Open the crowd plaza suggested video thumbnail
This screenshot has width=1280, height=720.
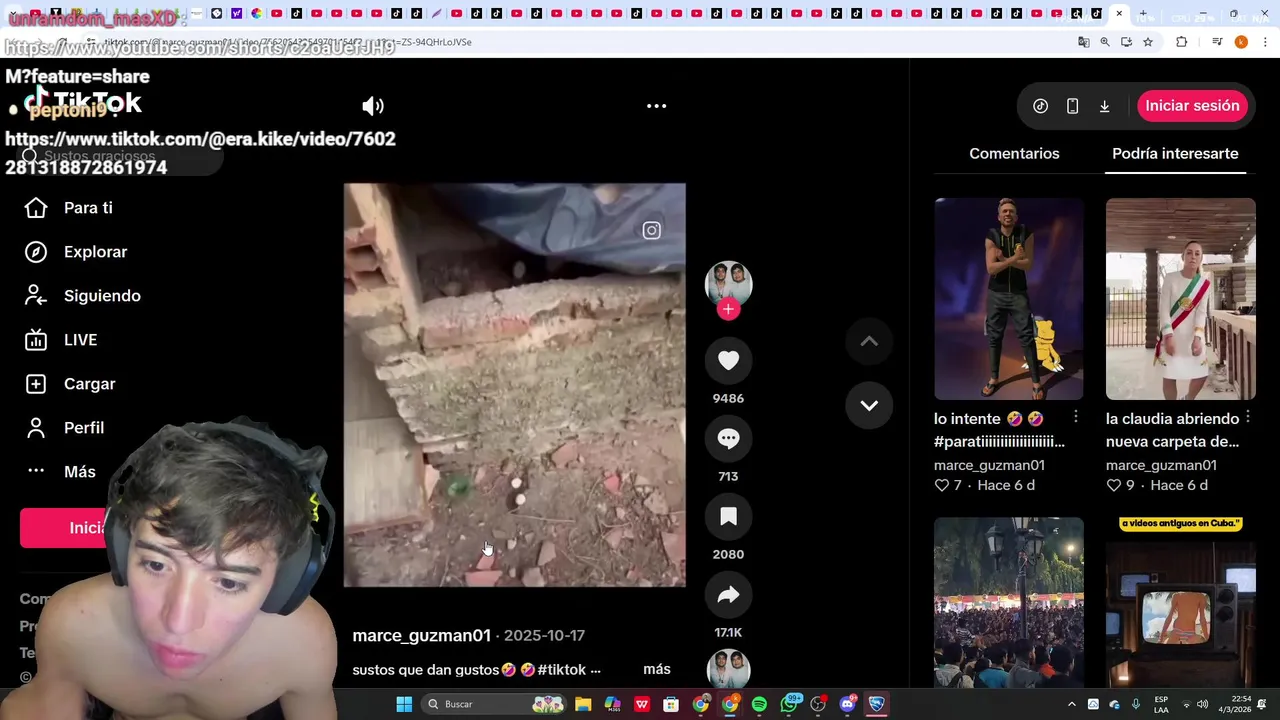click(1009, 603)
